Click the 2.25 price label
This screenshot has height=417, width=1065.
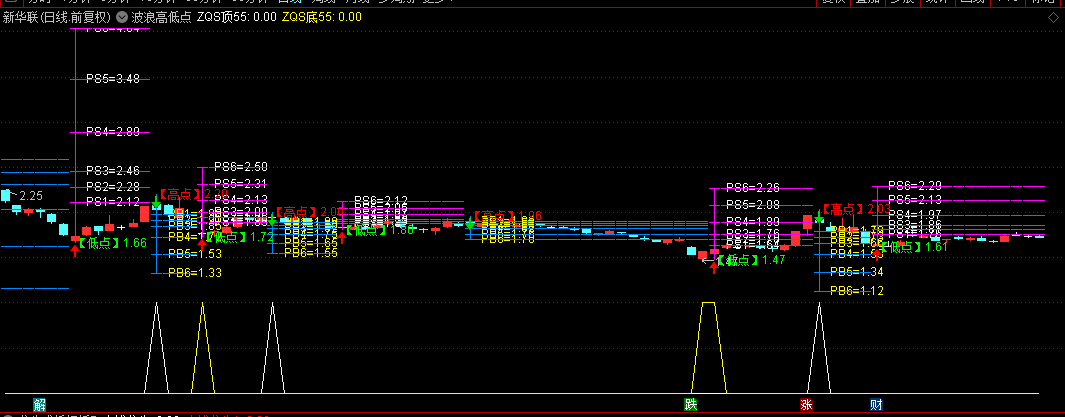click(31, 196)
